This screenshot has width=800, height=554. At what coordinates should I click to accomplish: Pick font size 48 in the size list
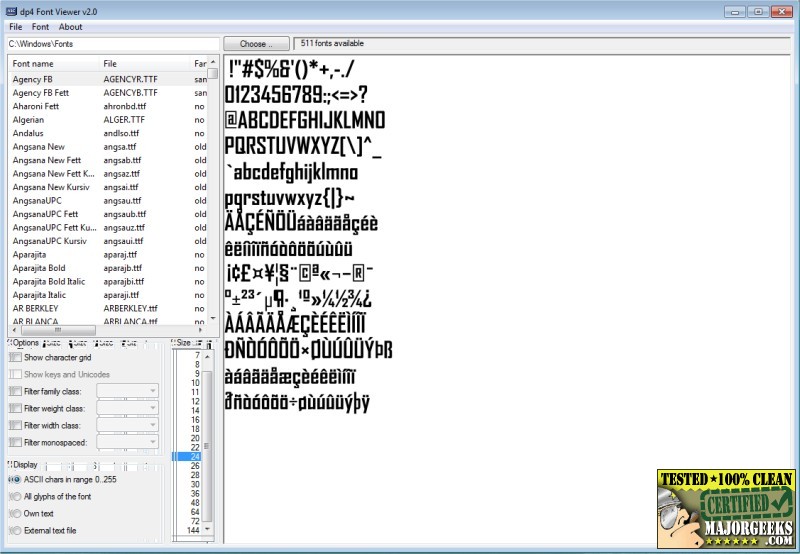click(195, 501)
